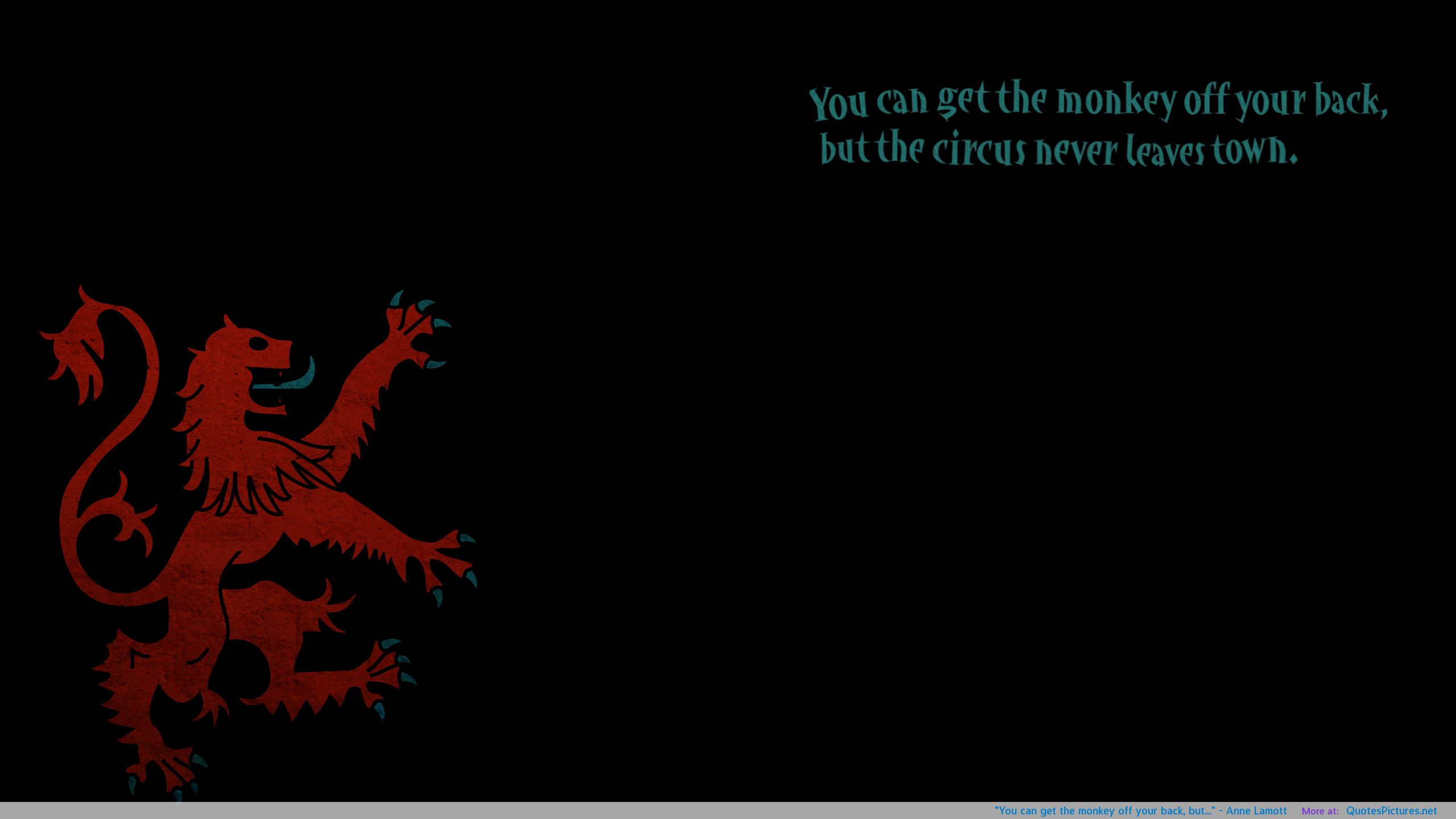Click the 'More at:' label
The image size is (1456, 819).
coord(1319,812)
